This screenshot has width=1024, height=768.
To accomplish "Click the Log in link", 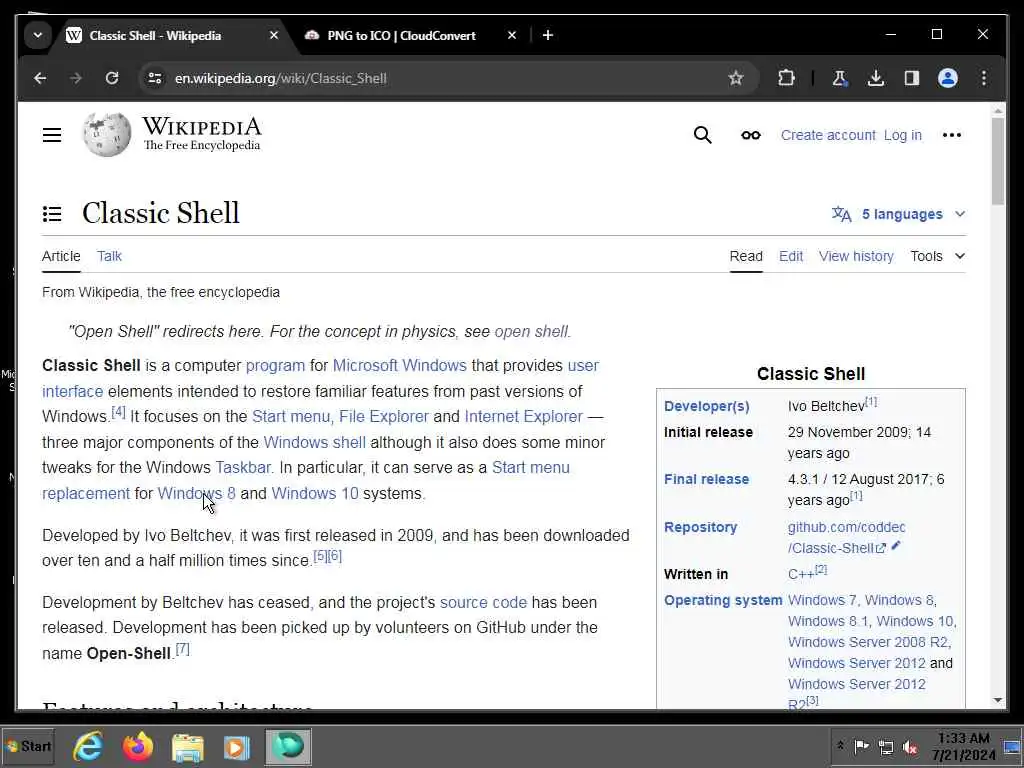I will [x=903, y=135].
